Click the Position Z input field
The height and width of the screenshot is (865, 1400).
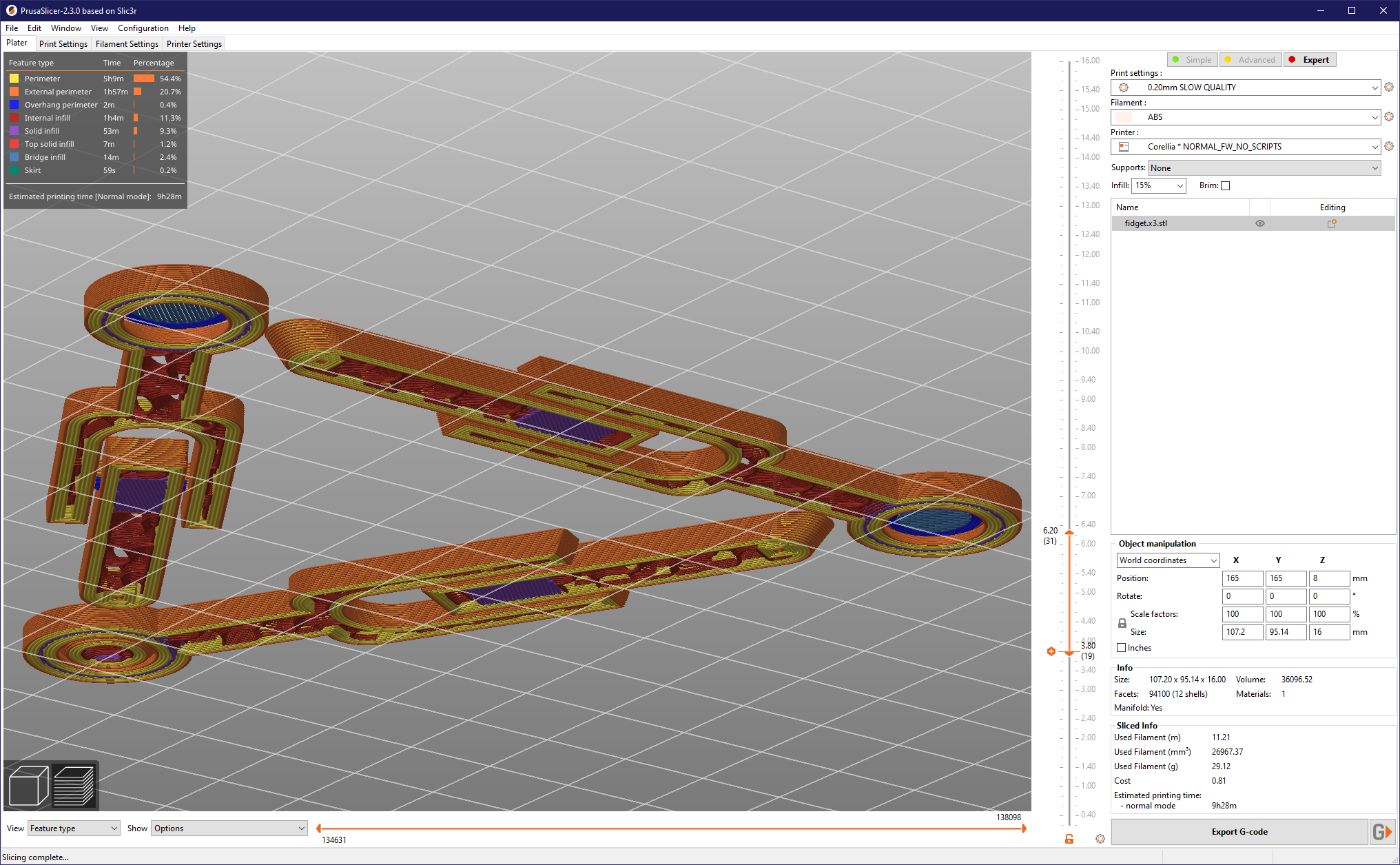[x=1329, y=578]
